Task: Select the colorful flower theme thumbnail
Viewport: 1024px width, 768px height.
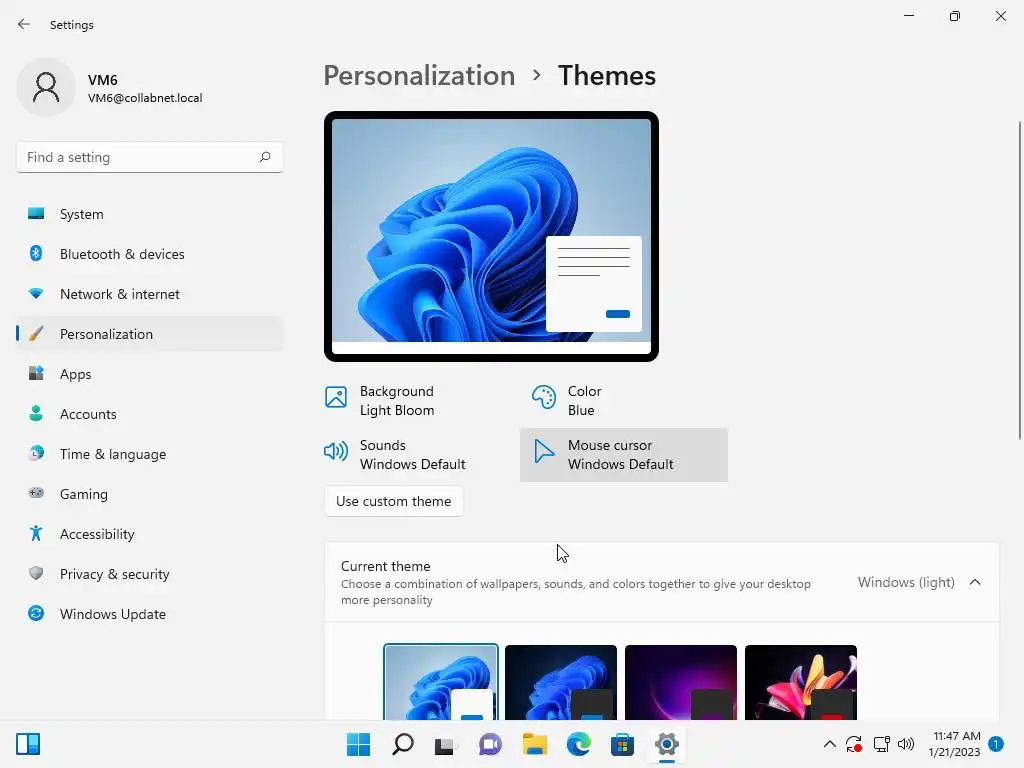Action: tap(801, 682)
